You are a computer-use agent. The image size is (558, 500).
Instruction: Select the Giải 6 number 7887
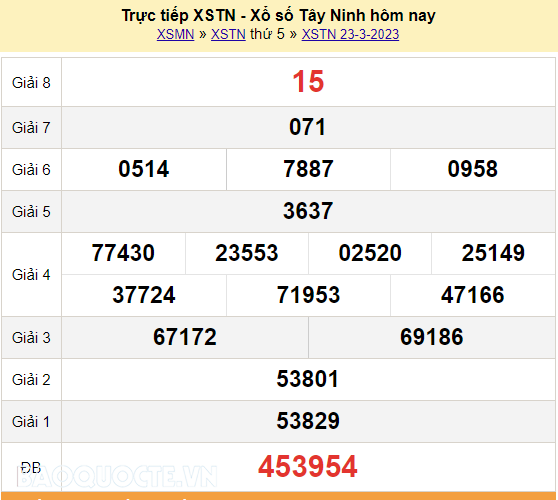pos(308,169)
